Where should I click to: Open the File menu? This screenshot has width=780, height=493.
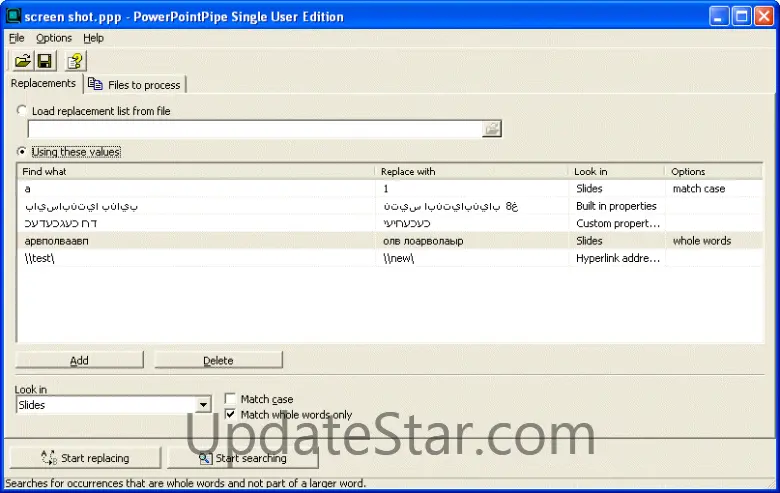point(16,38)
